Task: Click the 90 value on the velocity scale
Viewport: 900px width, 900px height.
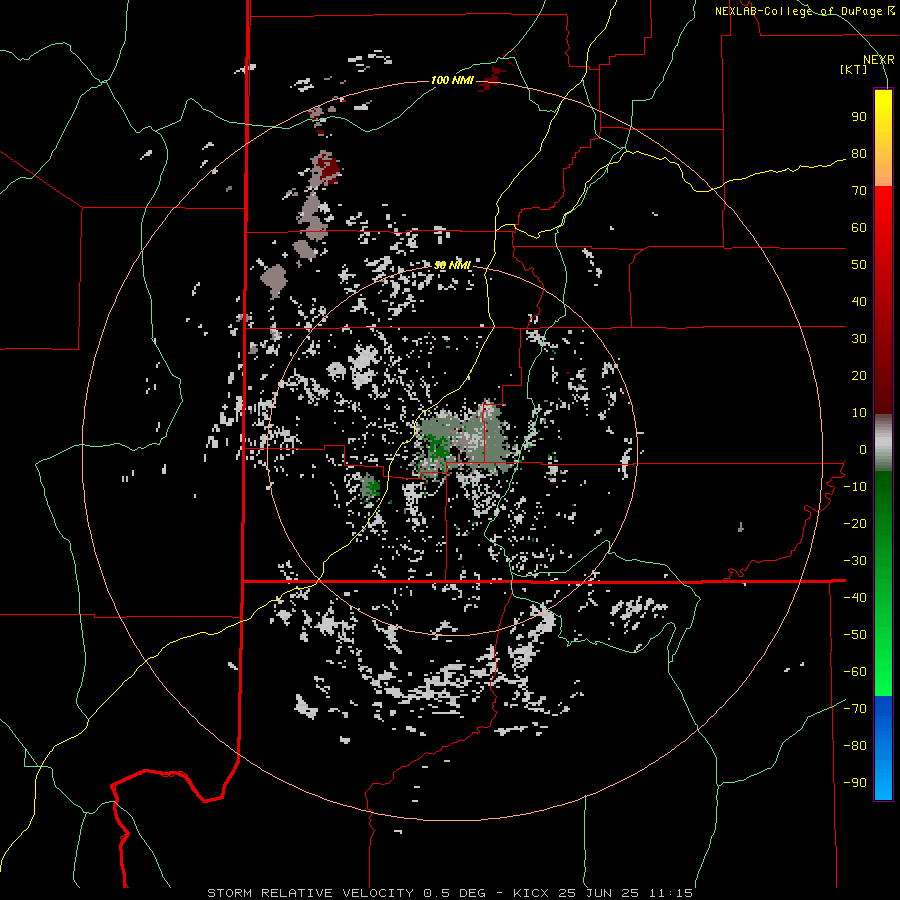Action: point(859,117)
